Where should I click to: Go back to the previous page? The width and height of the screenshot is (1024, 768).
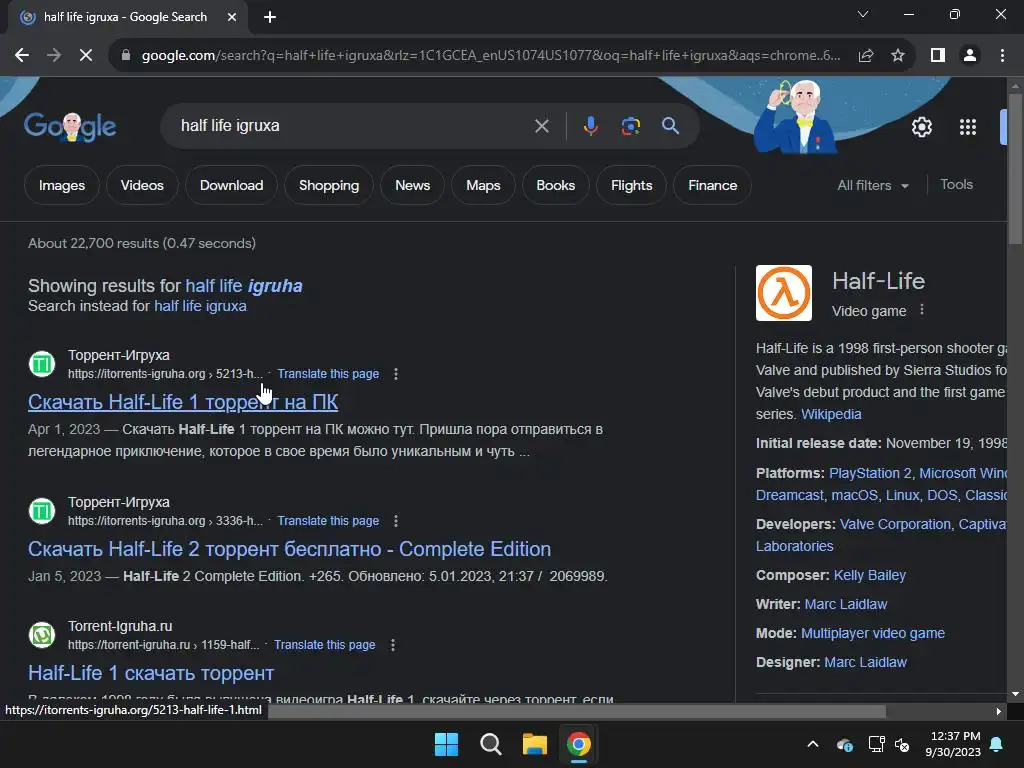pyautogui.click(x=22, y=56)
